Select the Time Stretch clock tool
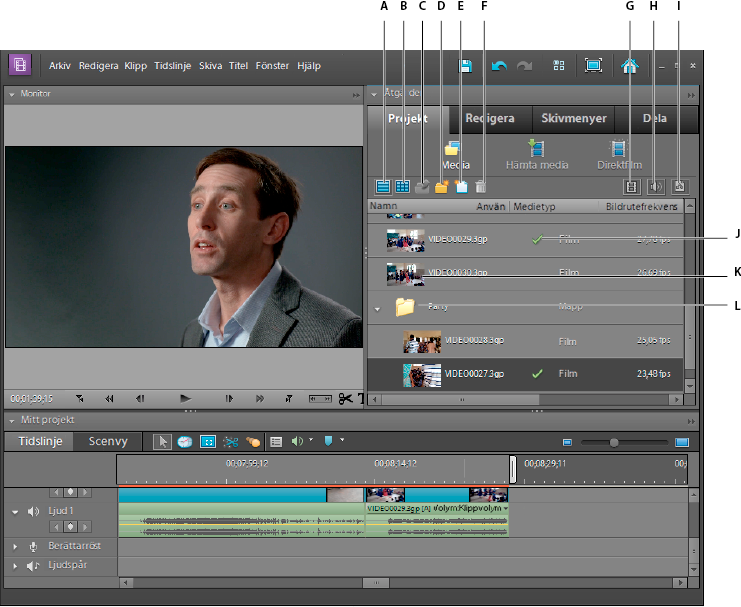Image resolution: width=741 pixels, height=607 pixels. [x=185, y=442]
